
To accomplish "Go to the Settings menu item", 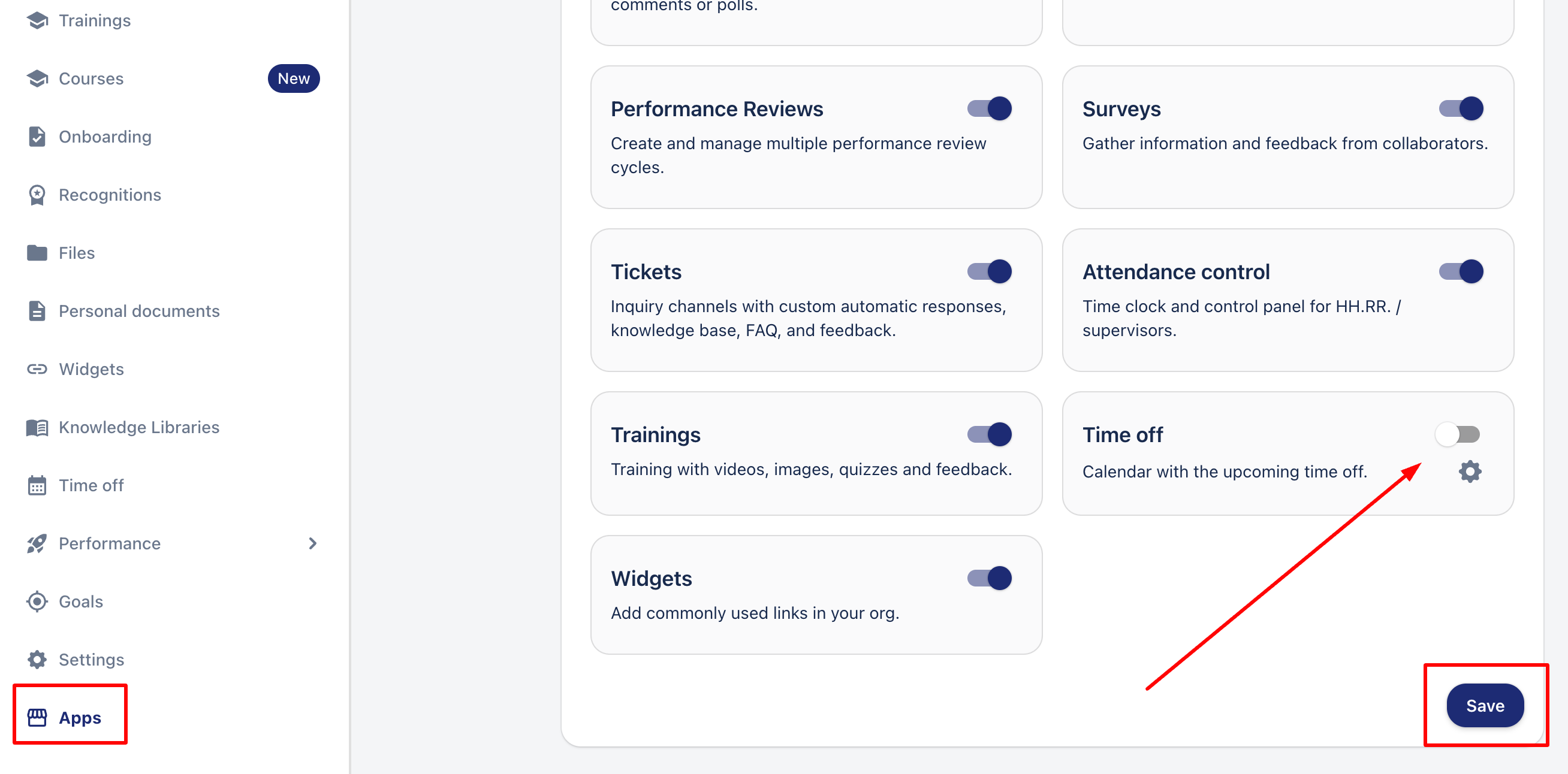I will tap(91, 660).
